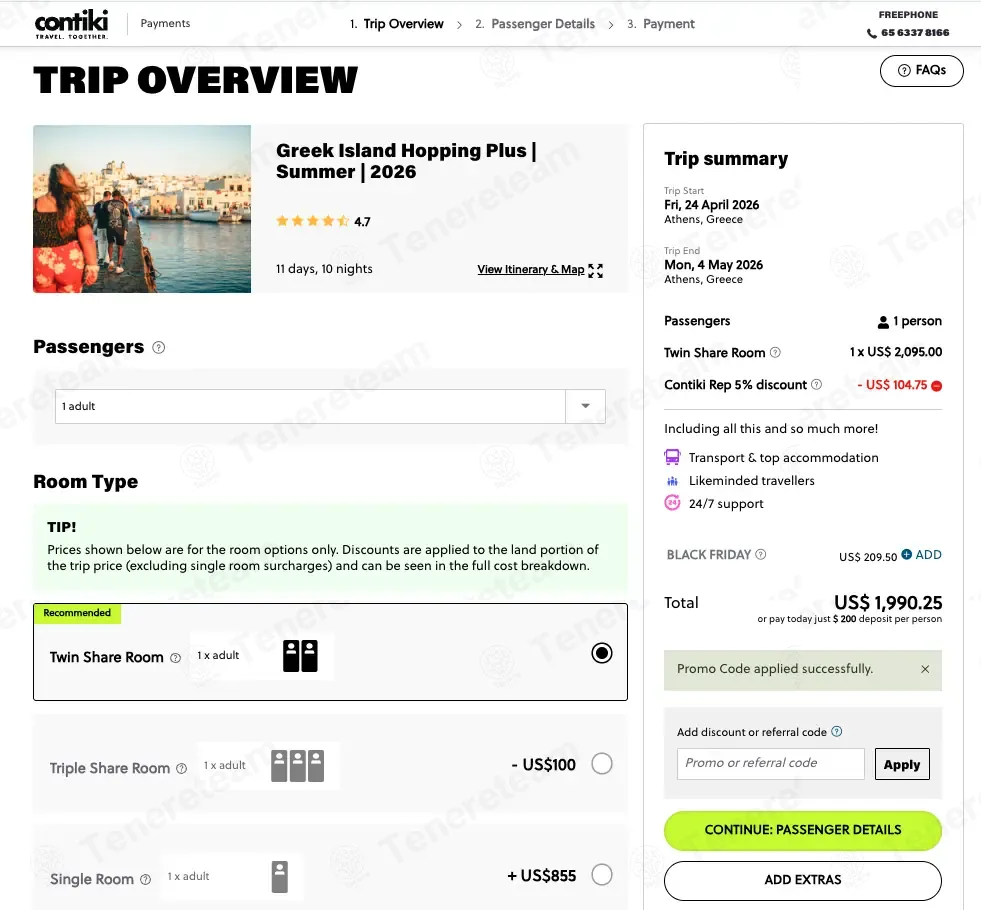
Task: Remove Contiki Rep 5% discount red icon
Action: 937,386
